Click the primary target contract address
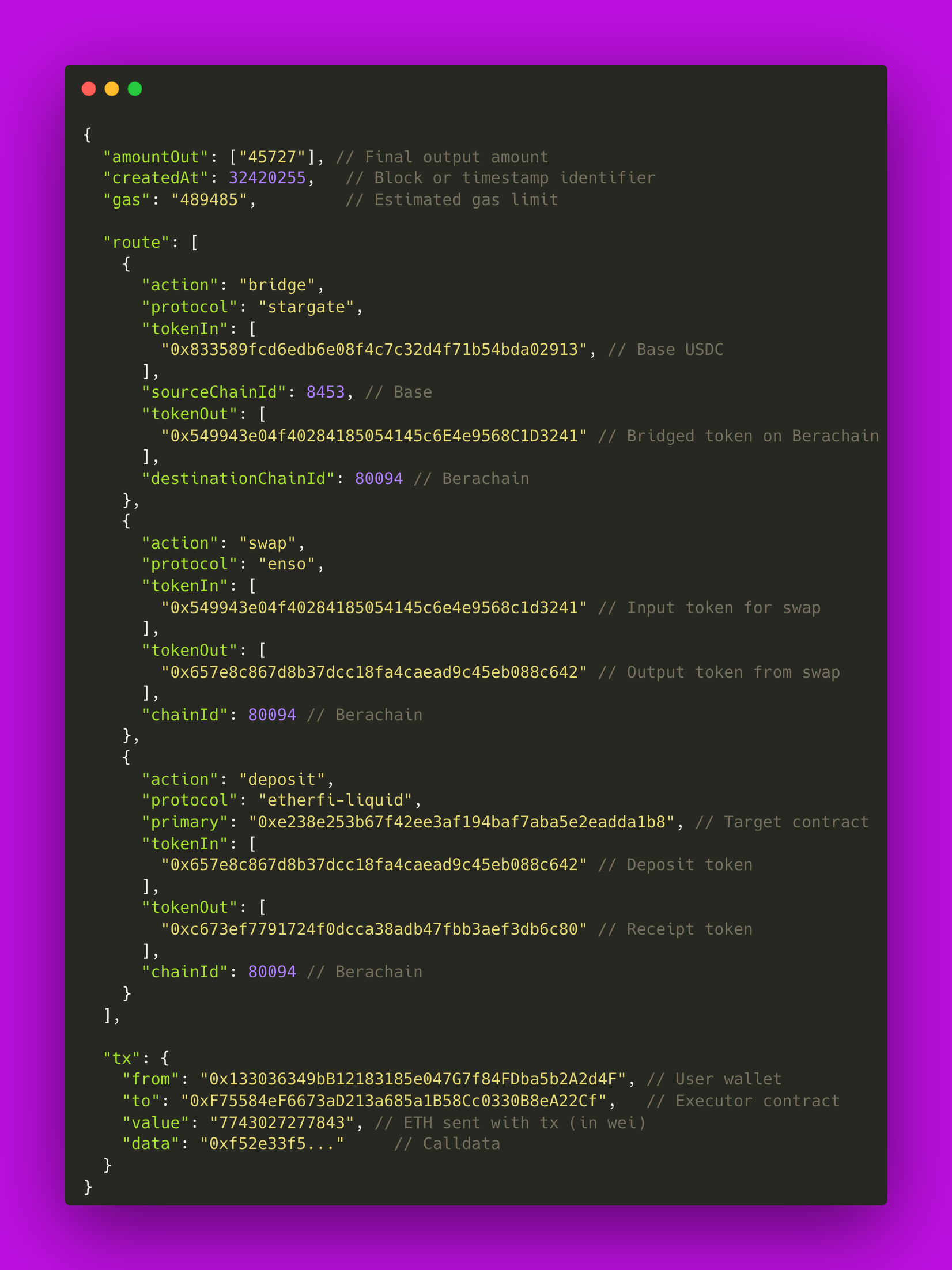 (462, 822)
